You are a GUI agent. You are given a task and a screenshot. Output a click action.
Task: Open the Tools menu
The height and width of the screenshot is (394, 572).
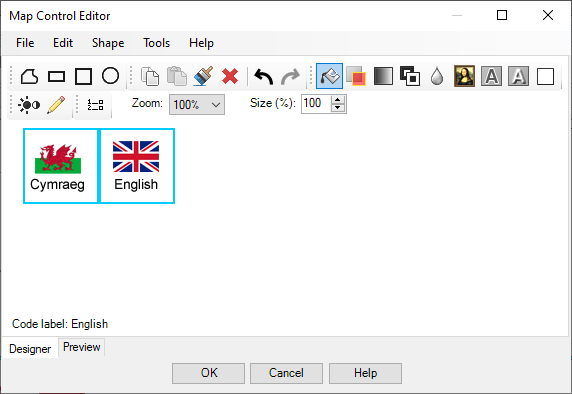(156, 43)
